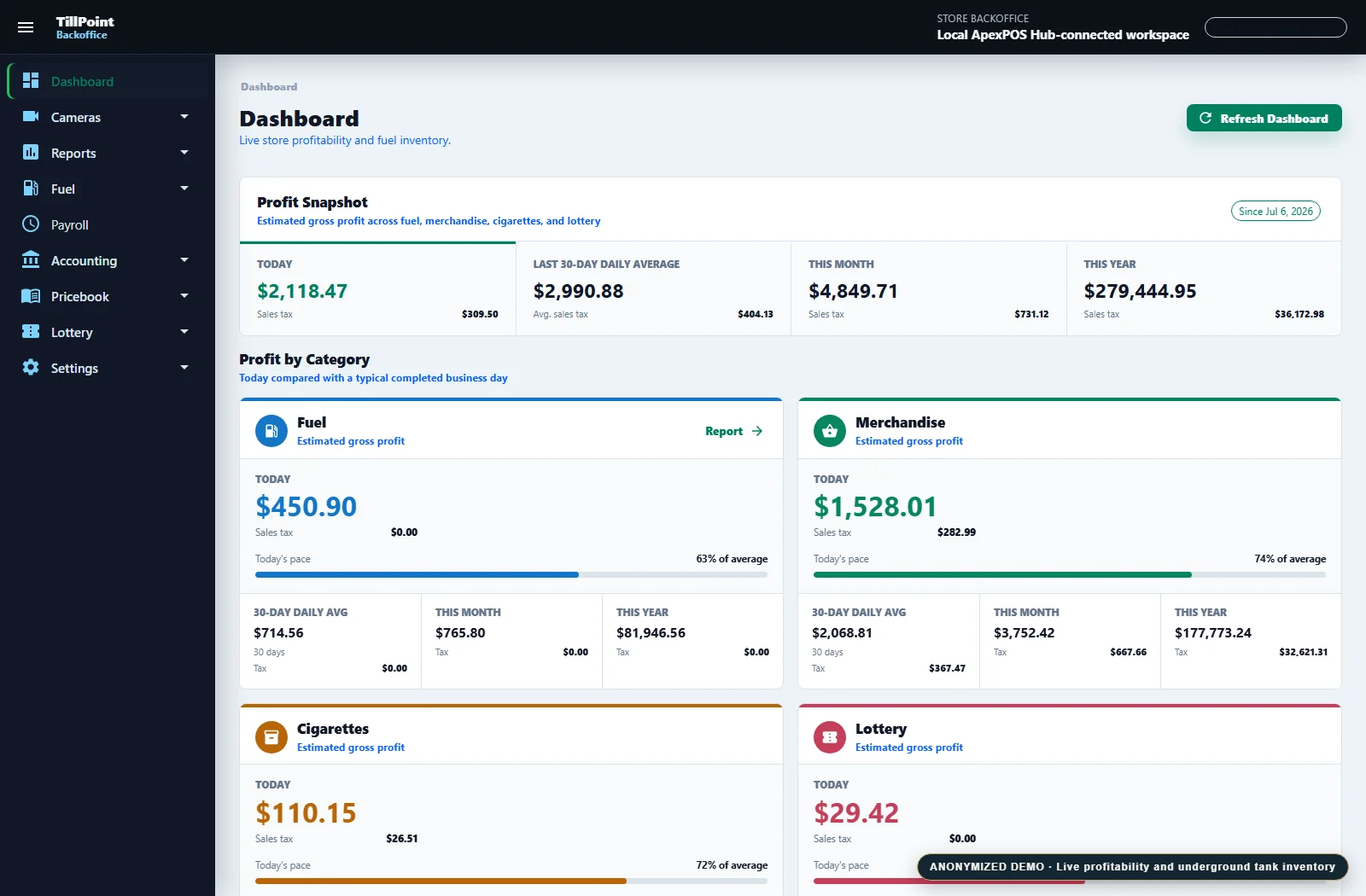Click the orange Cigarettes card icon
Screen dimensions: 1366x896
point(271,737)
